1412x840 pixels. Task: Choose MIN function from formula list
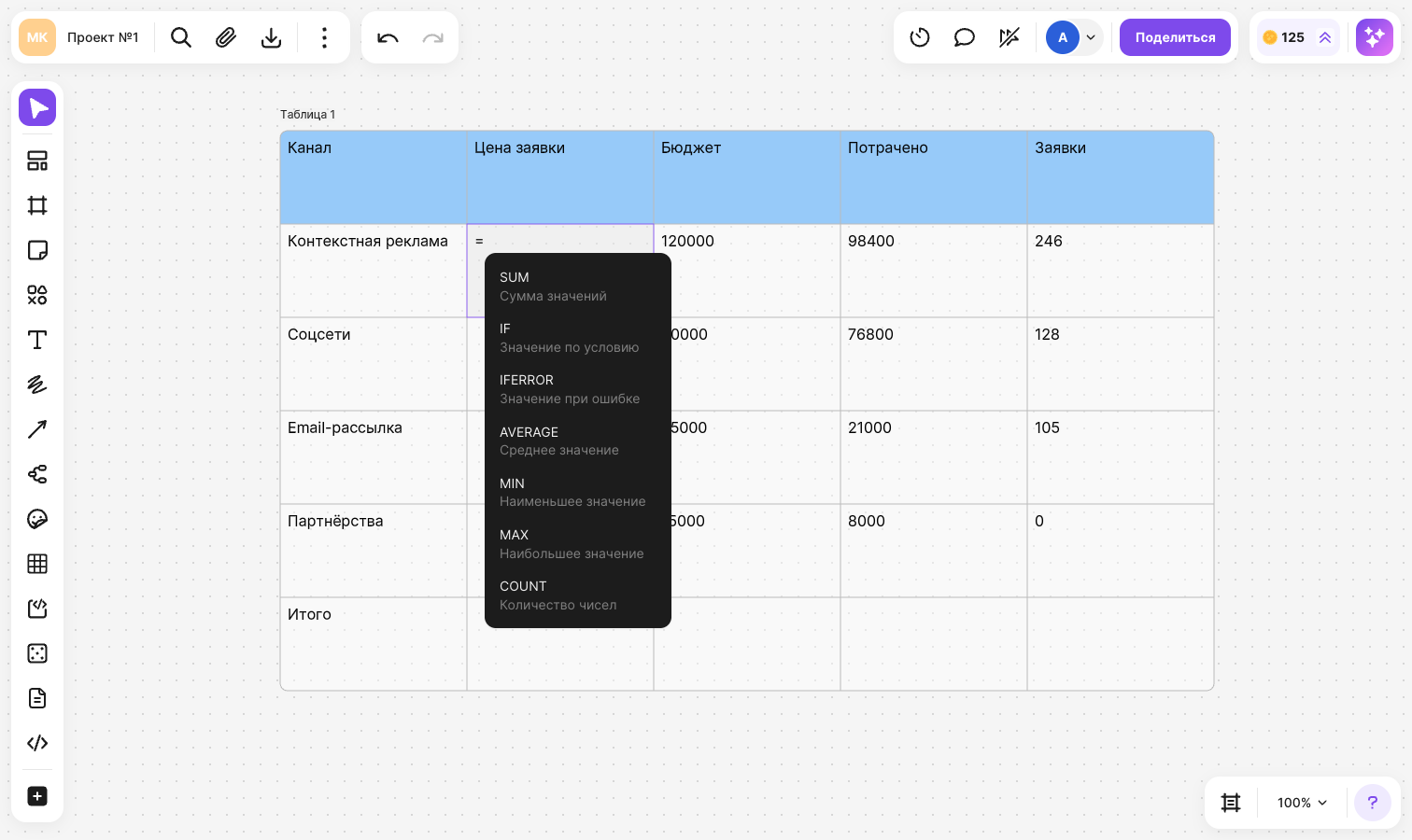tap(578, 492)
